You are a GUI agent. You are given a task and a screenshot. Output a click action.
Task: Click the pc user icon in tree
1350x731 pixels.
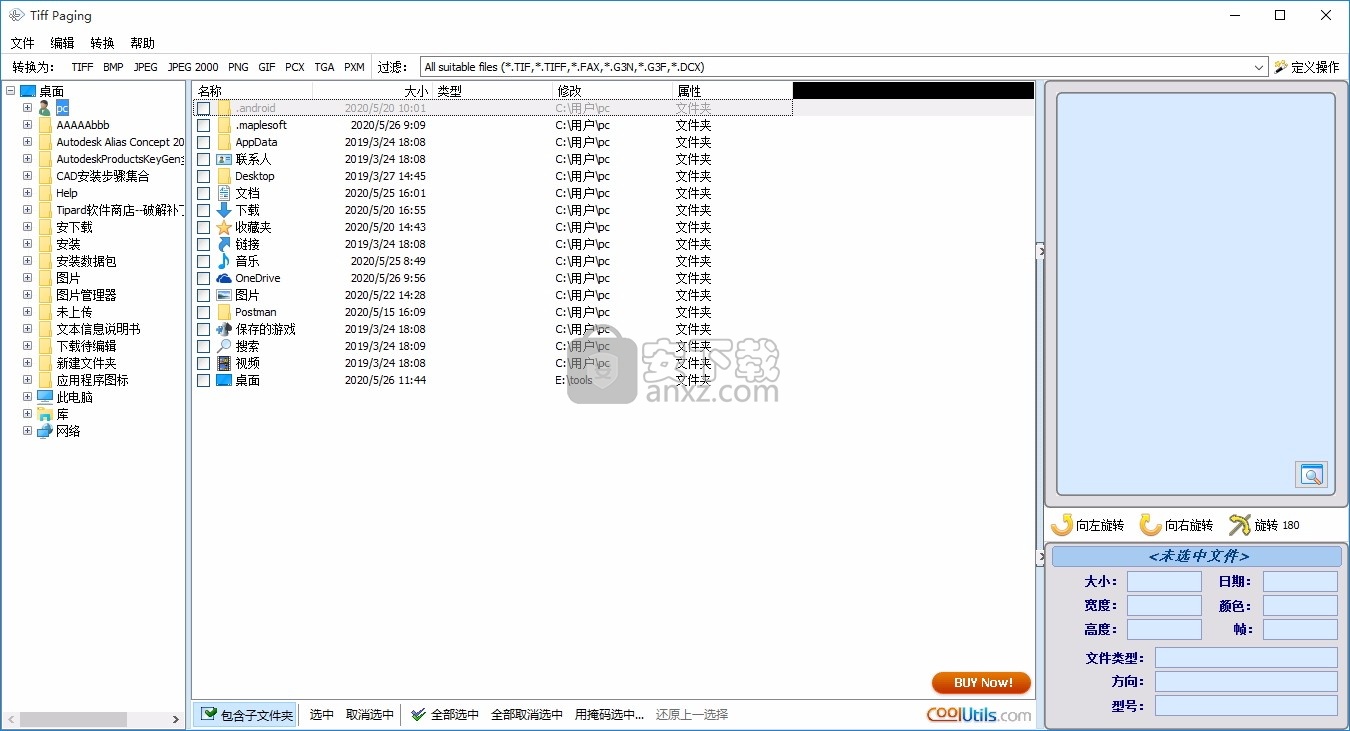tap(45, 108)
